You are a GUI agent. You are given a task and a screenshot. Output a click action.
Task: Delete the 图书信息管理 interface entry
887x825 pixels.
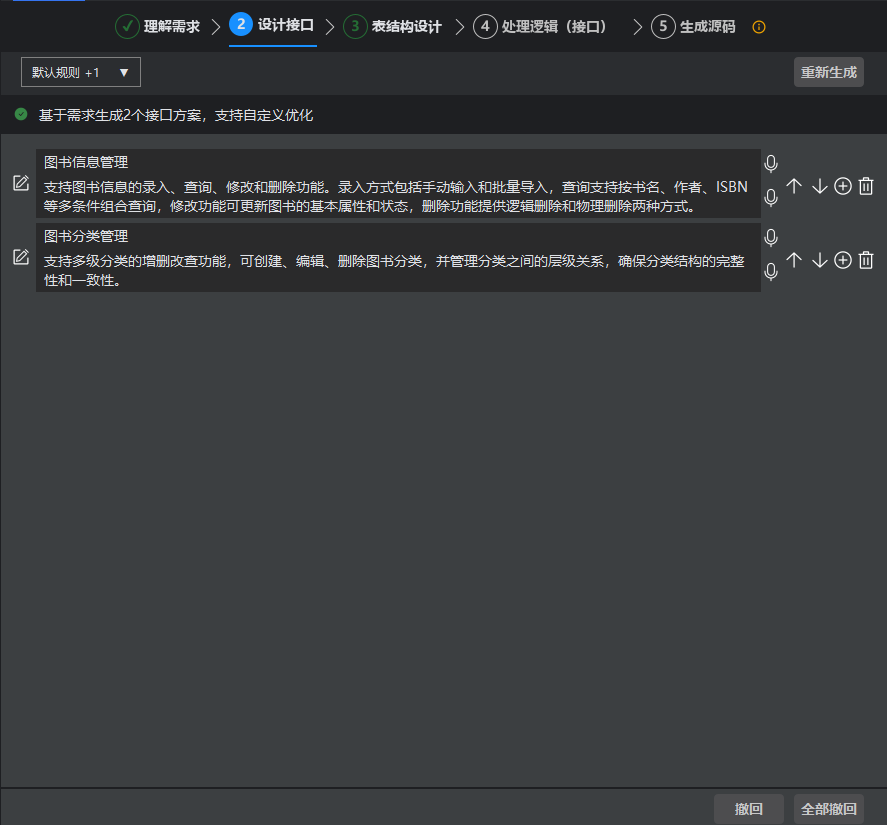866,186
